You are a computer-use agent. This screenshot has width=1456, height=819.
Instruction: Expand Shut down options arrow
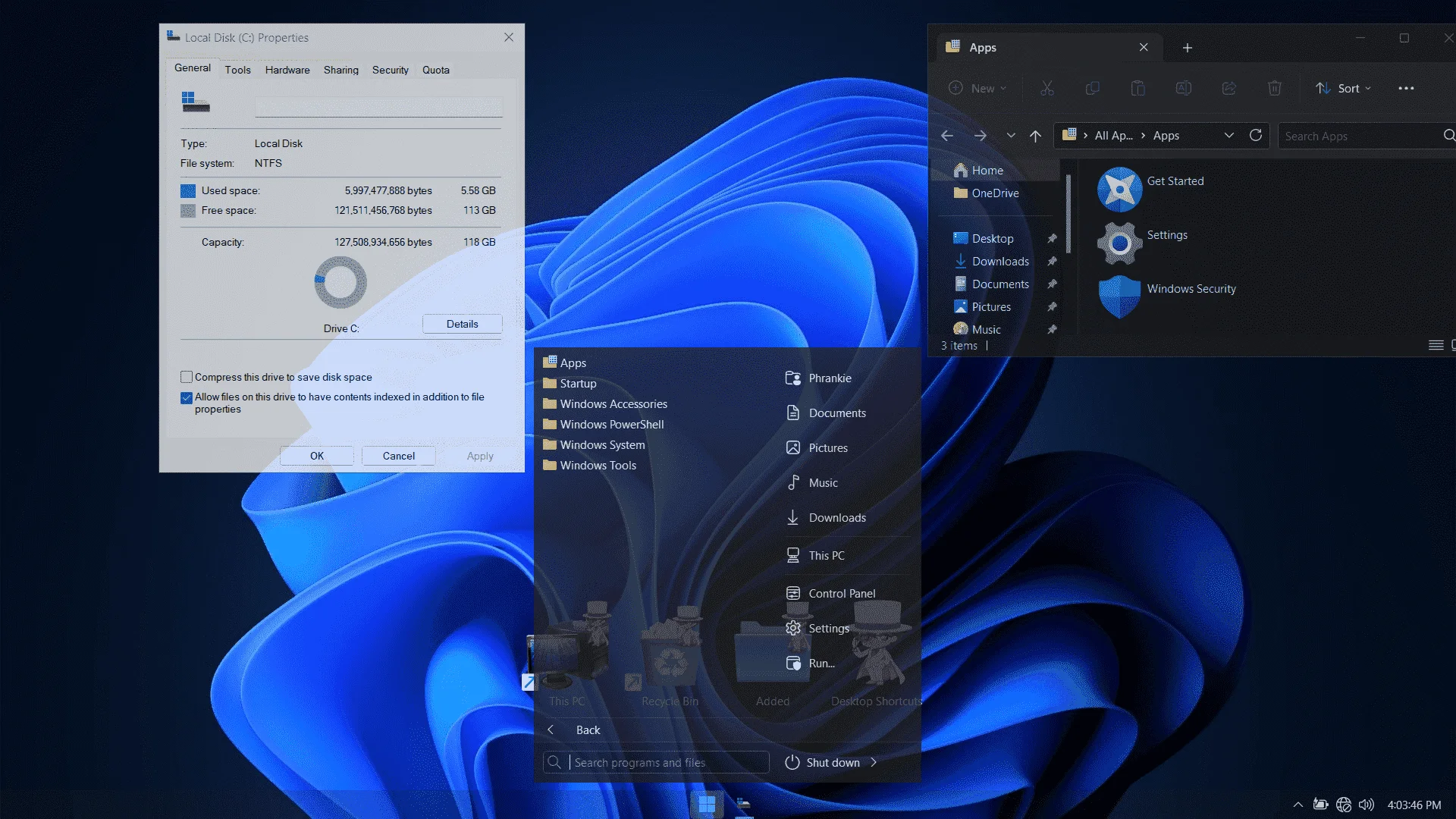pos(874,762)
